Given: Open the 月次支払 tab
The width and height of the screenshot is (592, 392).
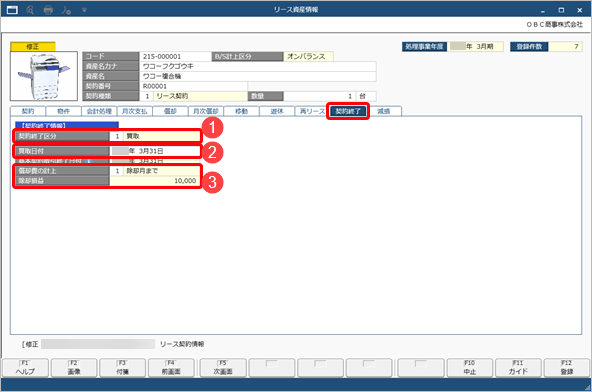Looking at the screenshot, I should point(134,111).
